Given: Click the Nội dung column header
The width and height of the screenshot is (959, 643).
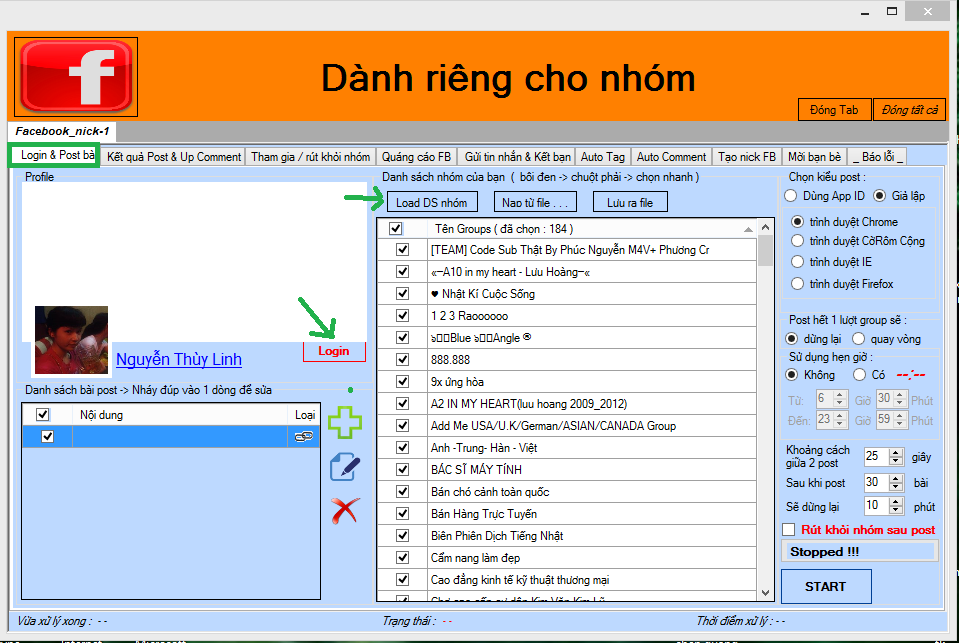Looking at the screenshot, I should pyautogui.click(x=180, y=415).
